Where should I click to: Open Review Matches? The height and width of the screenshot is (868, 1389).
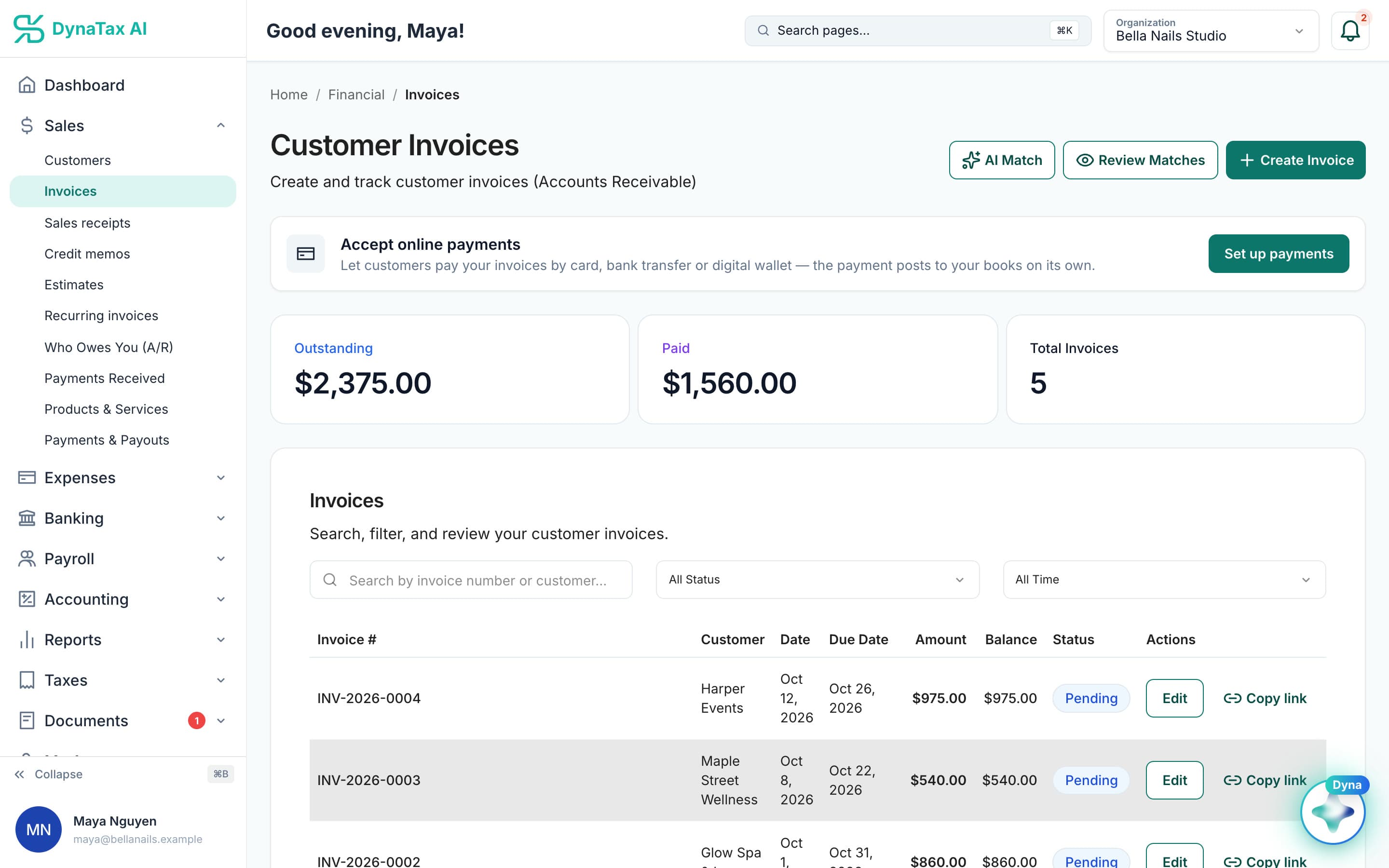1140,160
